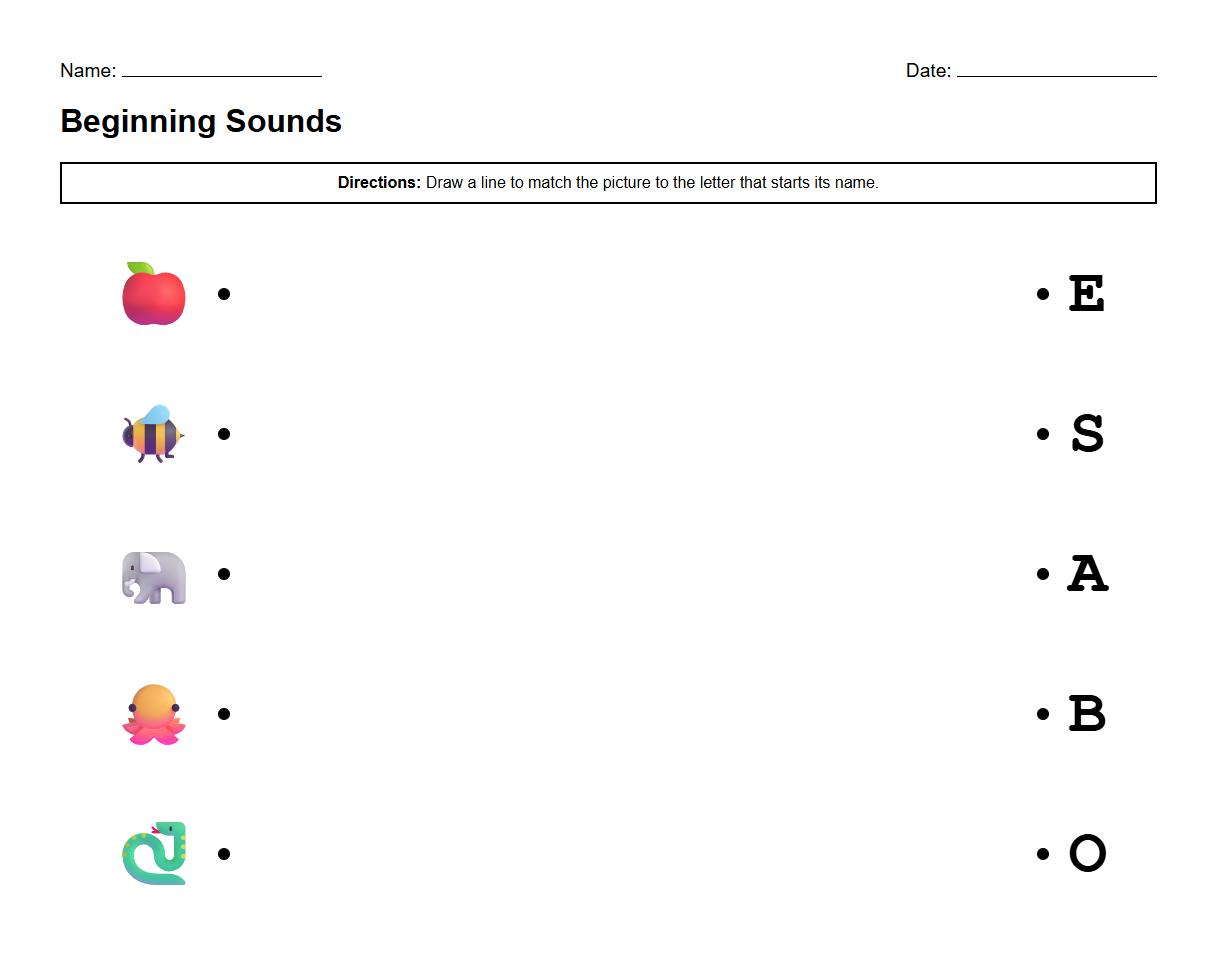Select the dot next to the bee
Screen dimensions: 1217x954
[223, 434]
